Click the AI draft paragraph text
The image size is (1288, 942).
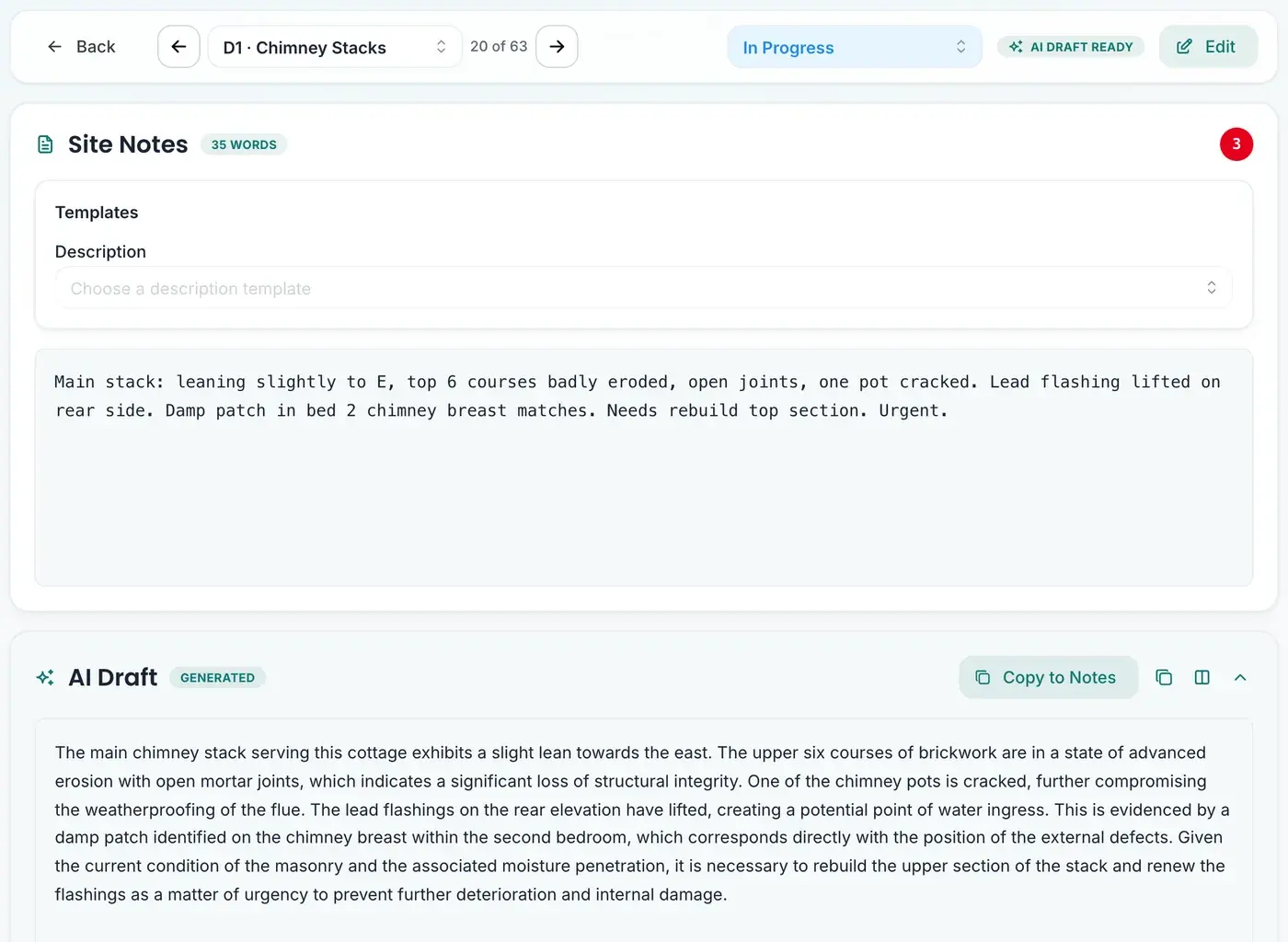(x=642, y=823)
